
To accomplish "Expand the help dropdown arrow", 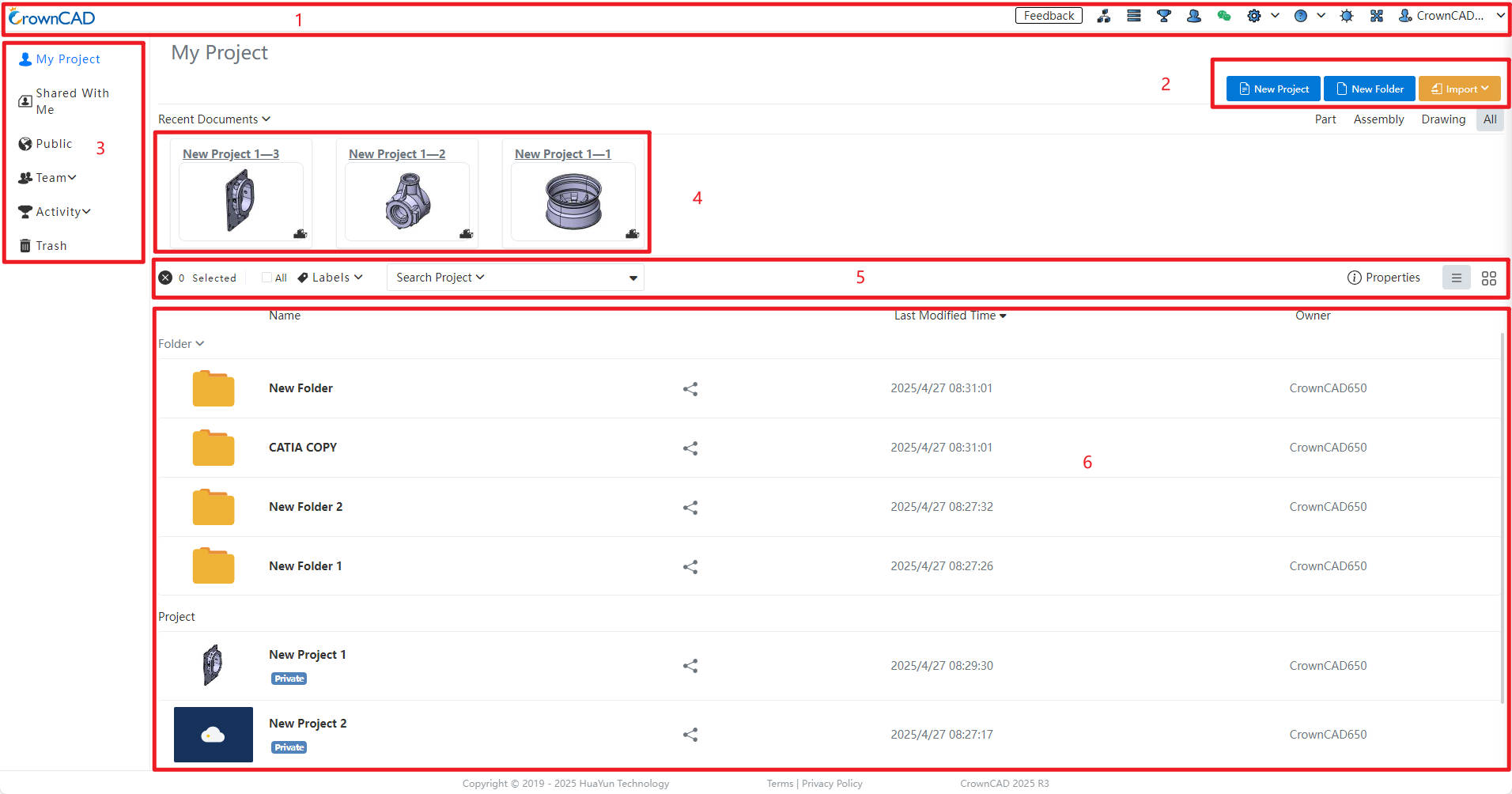I will [1321, 15].
